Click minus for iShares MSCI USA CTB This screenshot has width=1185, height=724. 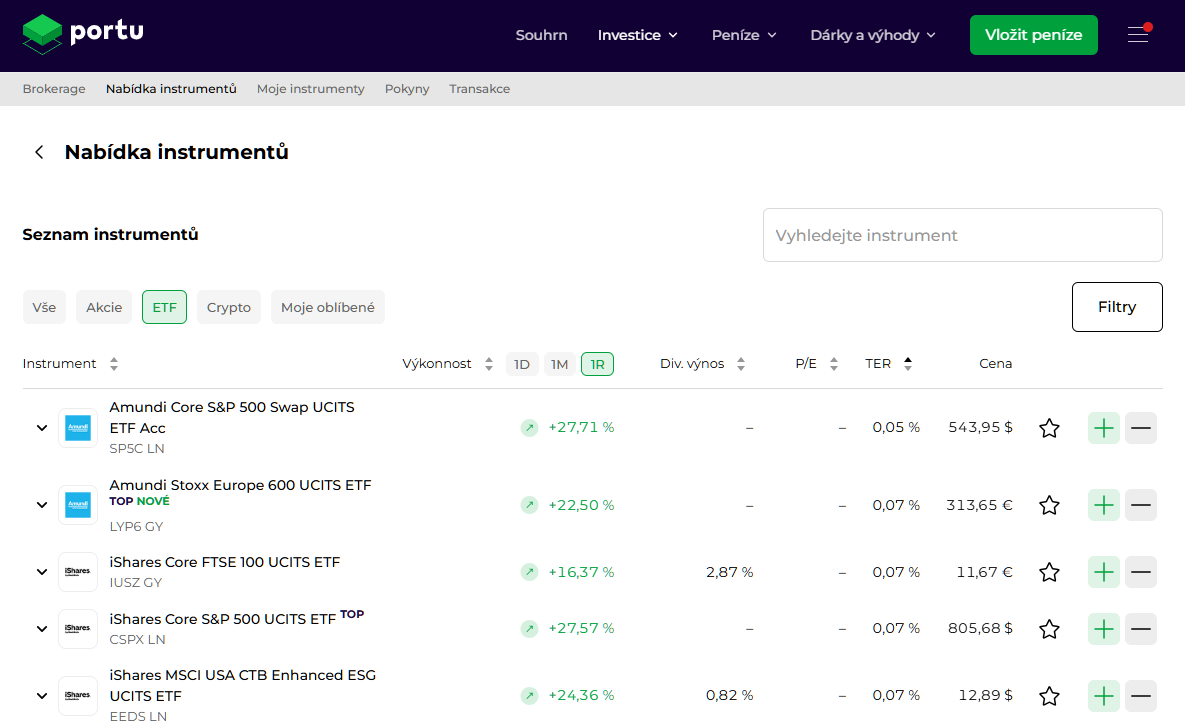(x=1141, y=695)
